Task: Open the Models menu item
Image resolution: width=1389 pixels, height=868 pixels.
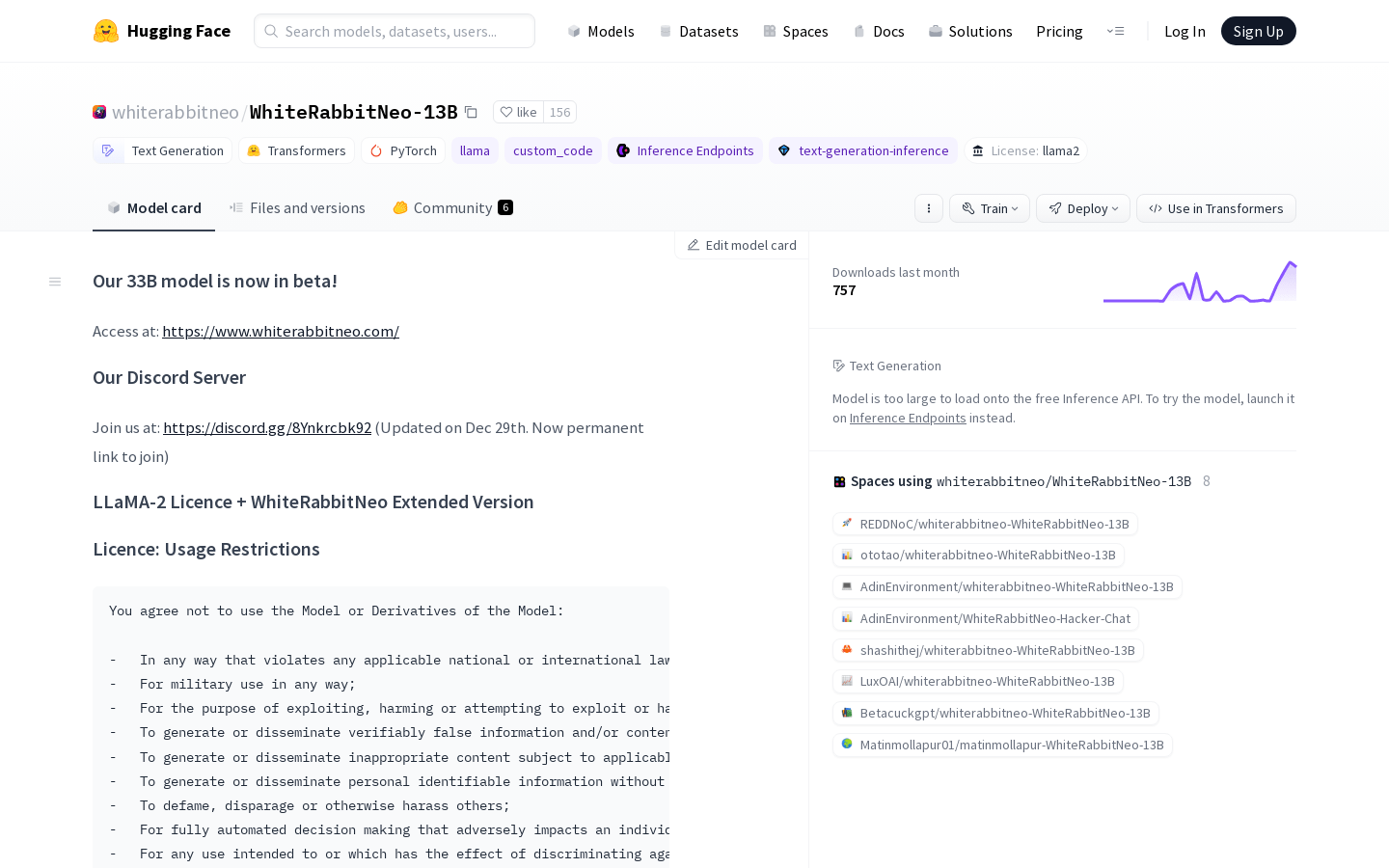Action: (x=600, y=31)
